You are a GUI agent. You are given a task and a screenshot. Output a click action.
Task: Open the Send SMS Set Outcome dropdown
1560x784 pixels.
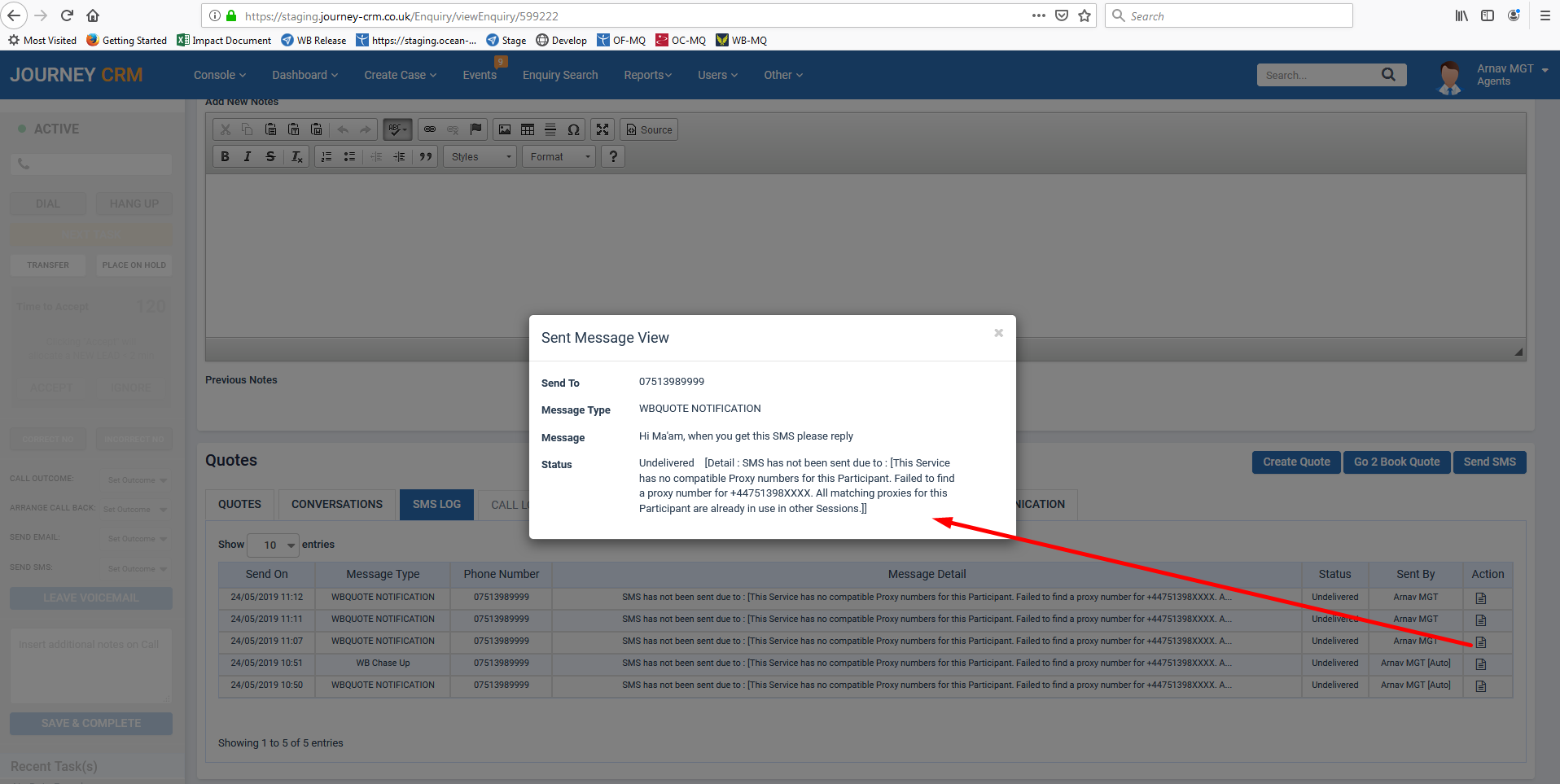point(137,569)
